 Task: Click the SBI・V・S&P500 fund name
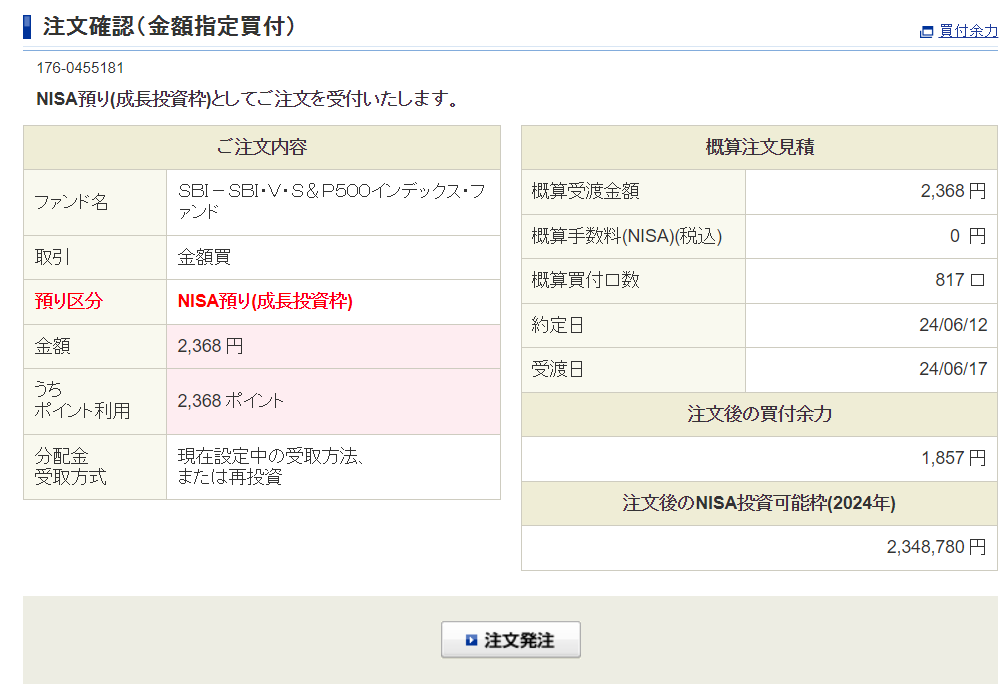(331, 201)
